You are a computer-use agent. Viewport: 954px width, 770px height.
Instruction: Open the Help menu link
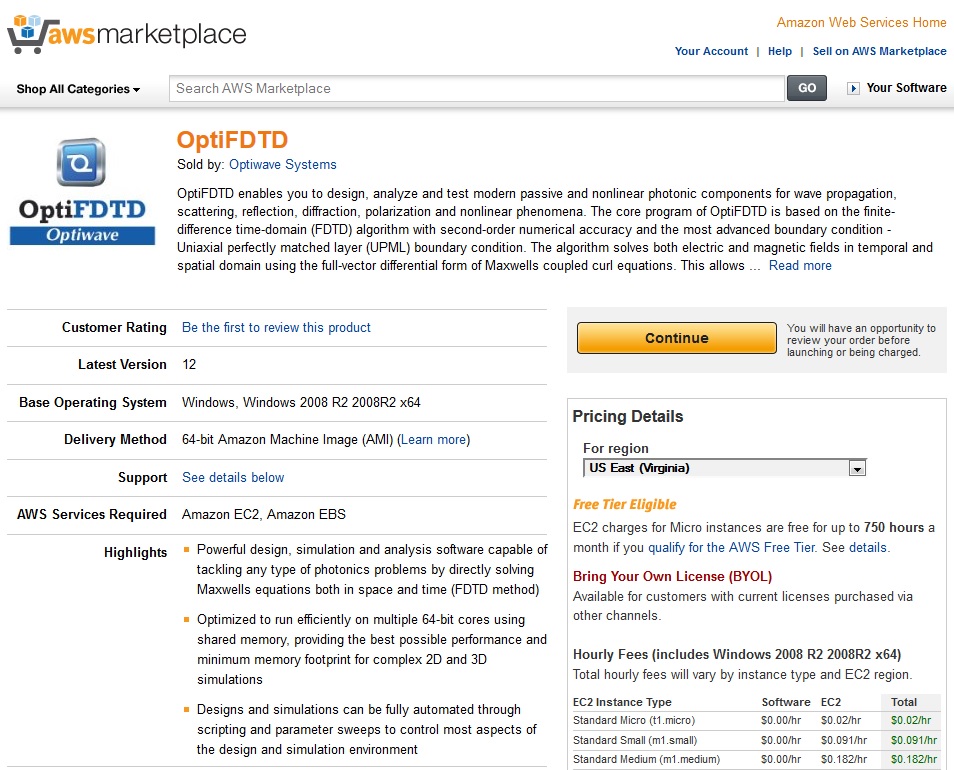pyautogui.click(x=779, y=51)
